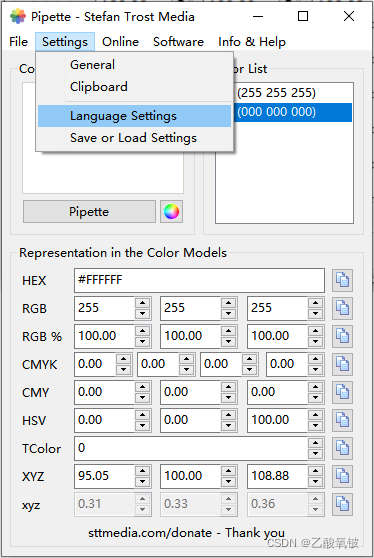374x558 pixels.
Task: Copy the HSV row values
Action: pos(342,420)
